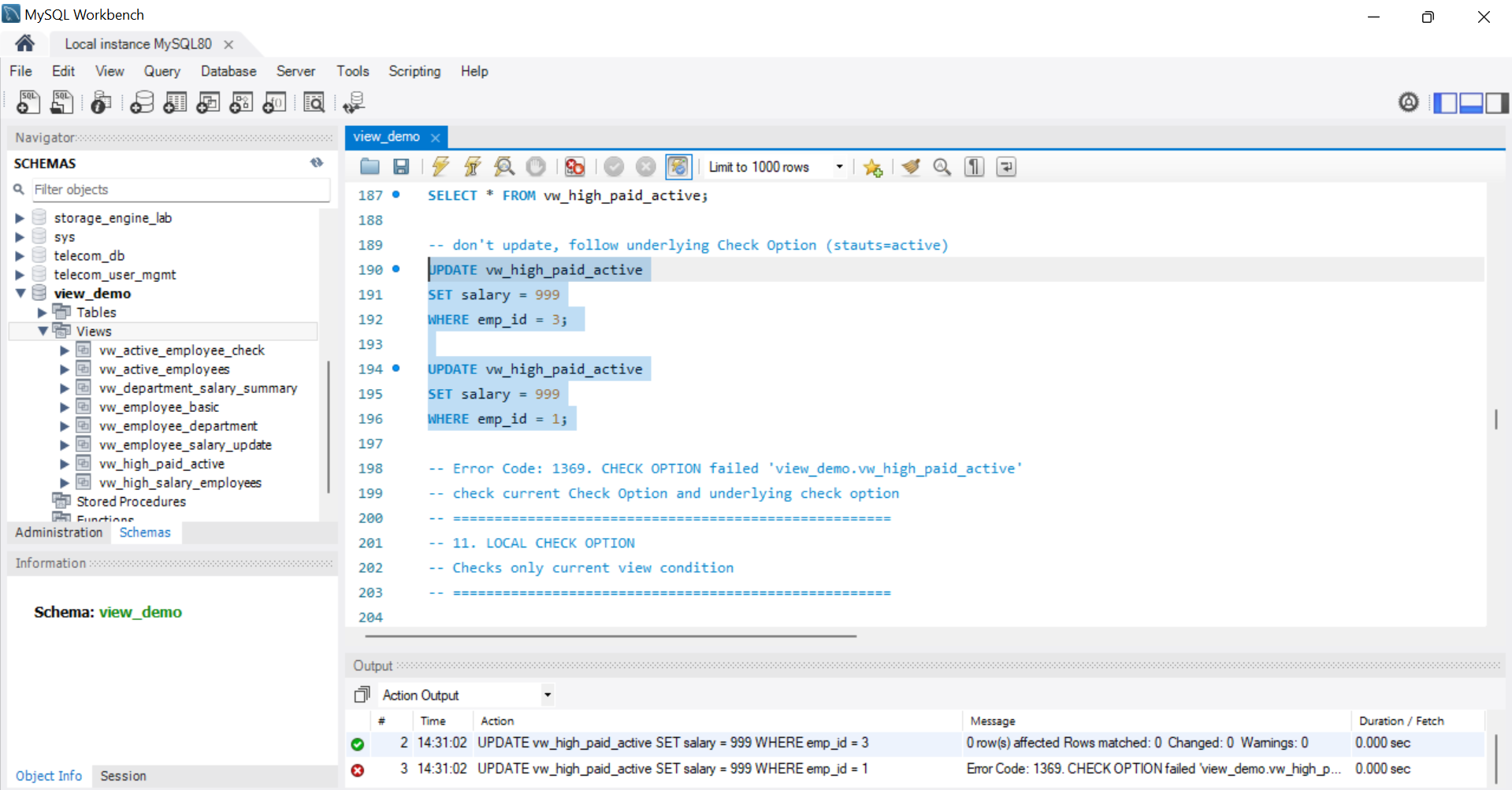Rollback transaction X icon
This screenshot has width=1512, height=790.
coord(646,167)
